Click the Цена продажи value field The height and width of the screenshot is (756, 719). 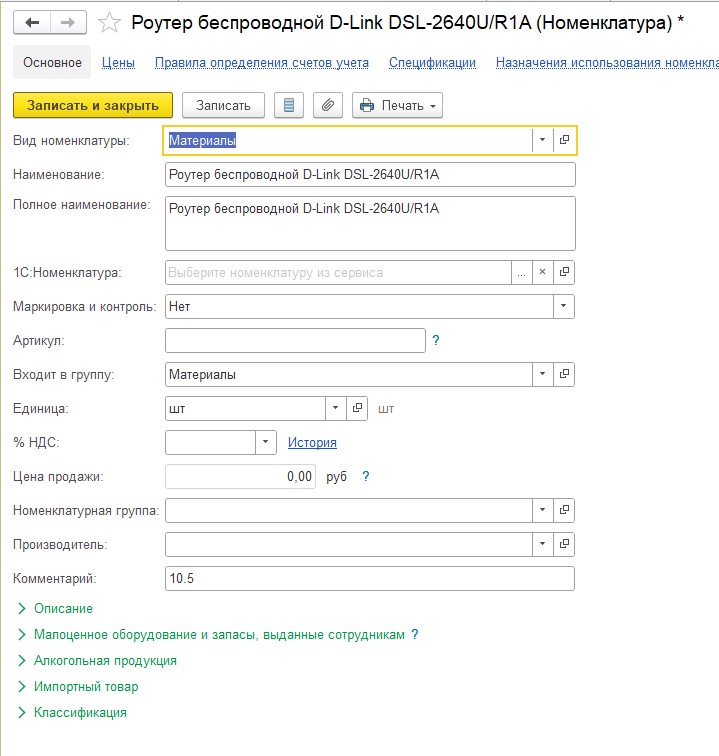point(240,476)
